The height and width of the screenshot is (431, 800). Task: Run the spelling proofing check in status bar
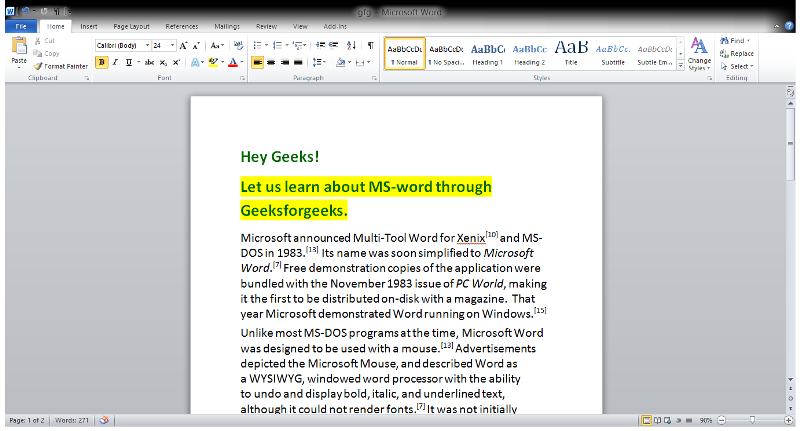coord(104,420)
